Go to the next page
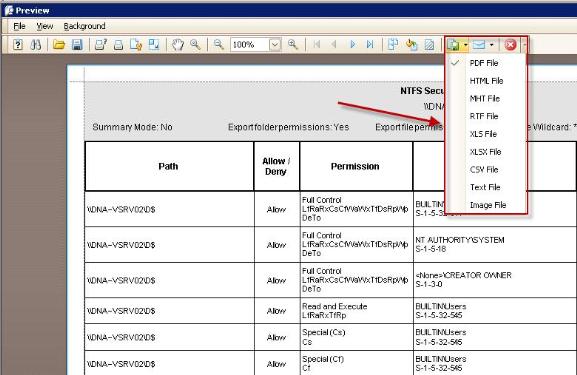 352,45
